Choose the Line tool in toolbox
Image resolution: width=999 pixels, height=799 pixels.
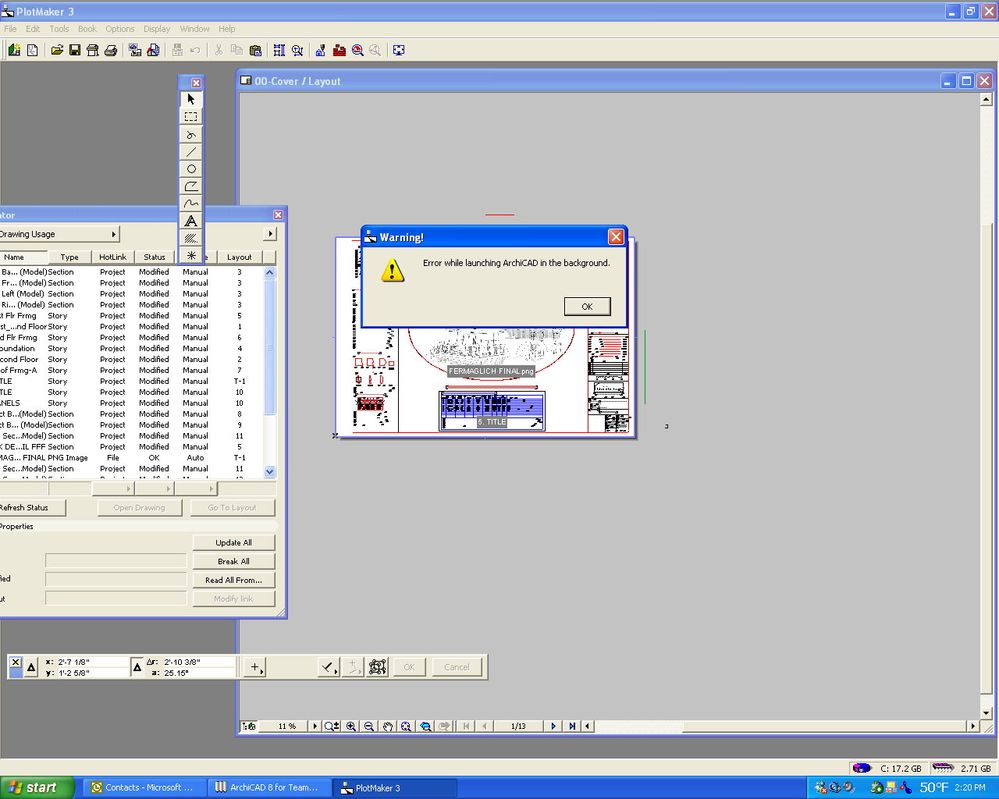coord(190,152)
